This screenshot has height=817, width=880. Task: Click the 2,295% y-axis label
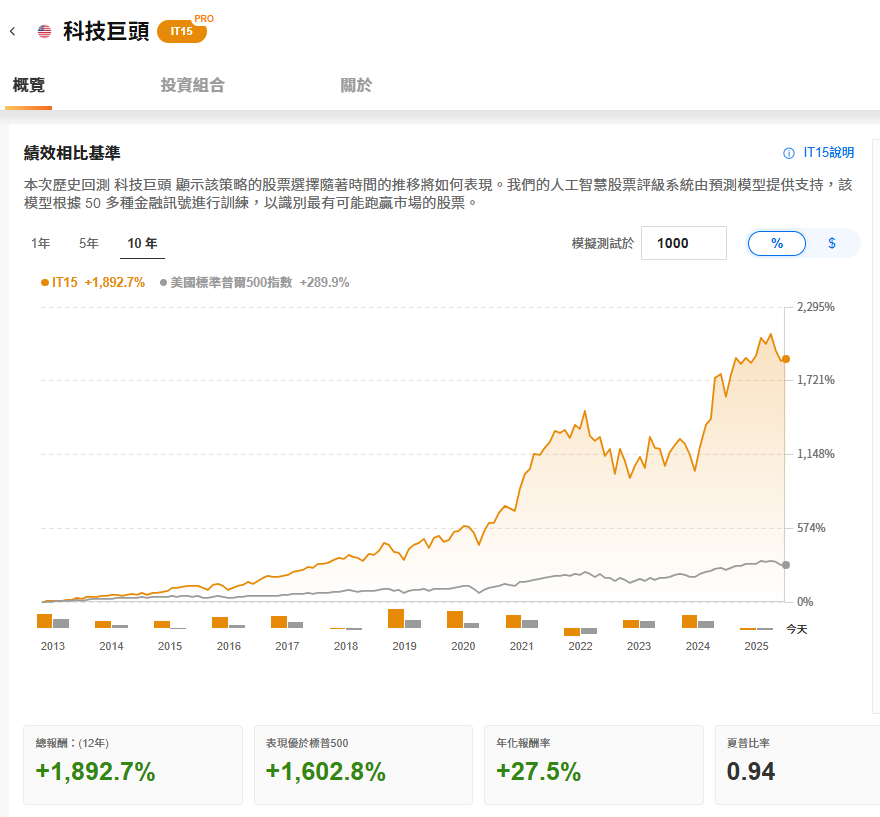pos(815,307)
